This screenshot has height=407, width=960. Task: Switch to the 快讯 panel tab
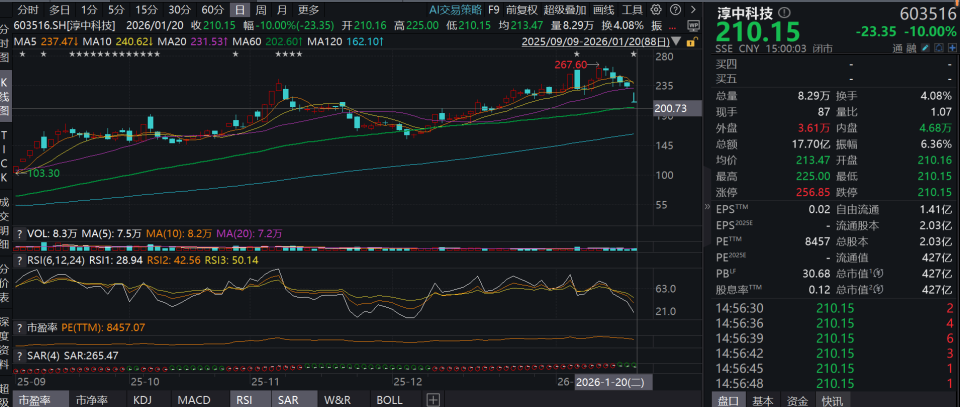tap(832, 400)
